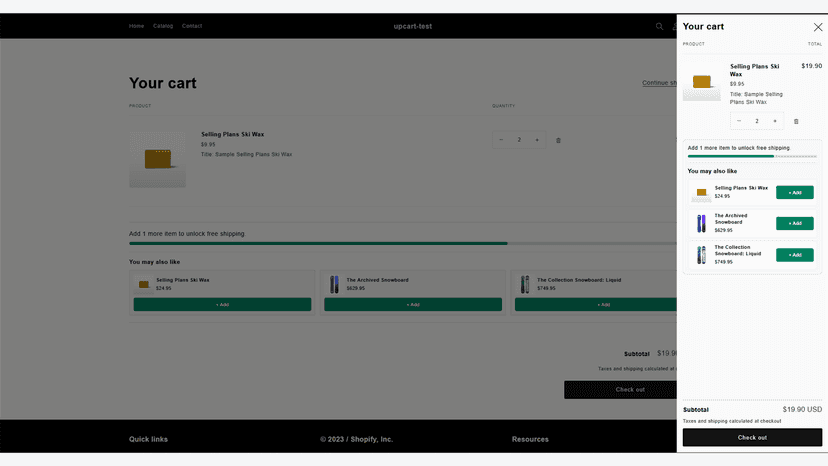Click Check out in the cart drawer
The width and height of the screenshot is (828, 466).
point(752,437)
